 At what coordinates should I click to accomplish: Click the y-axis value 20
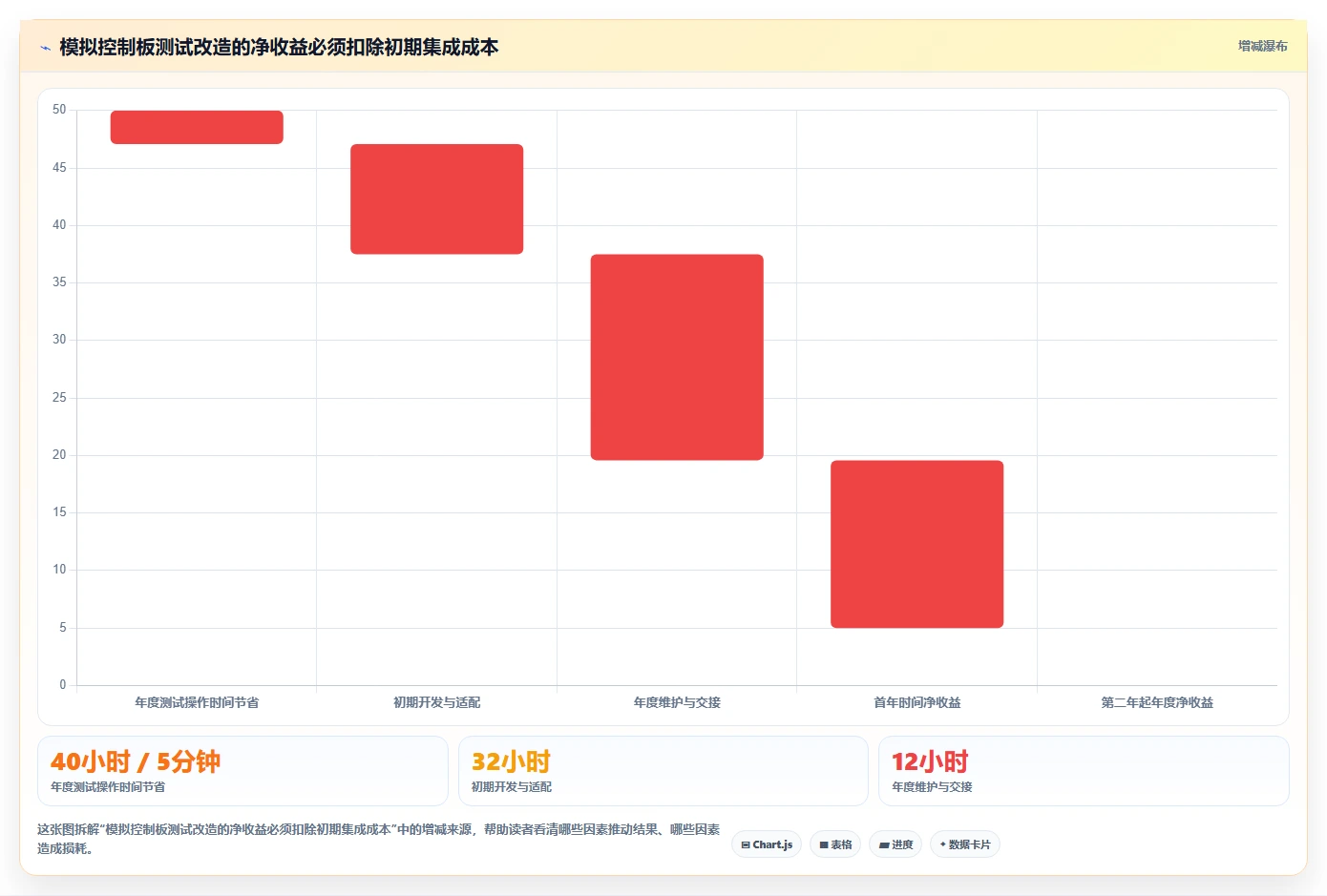coord(59,455)
